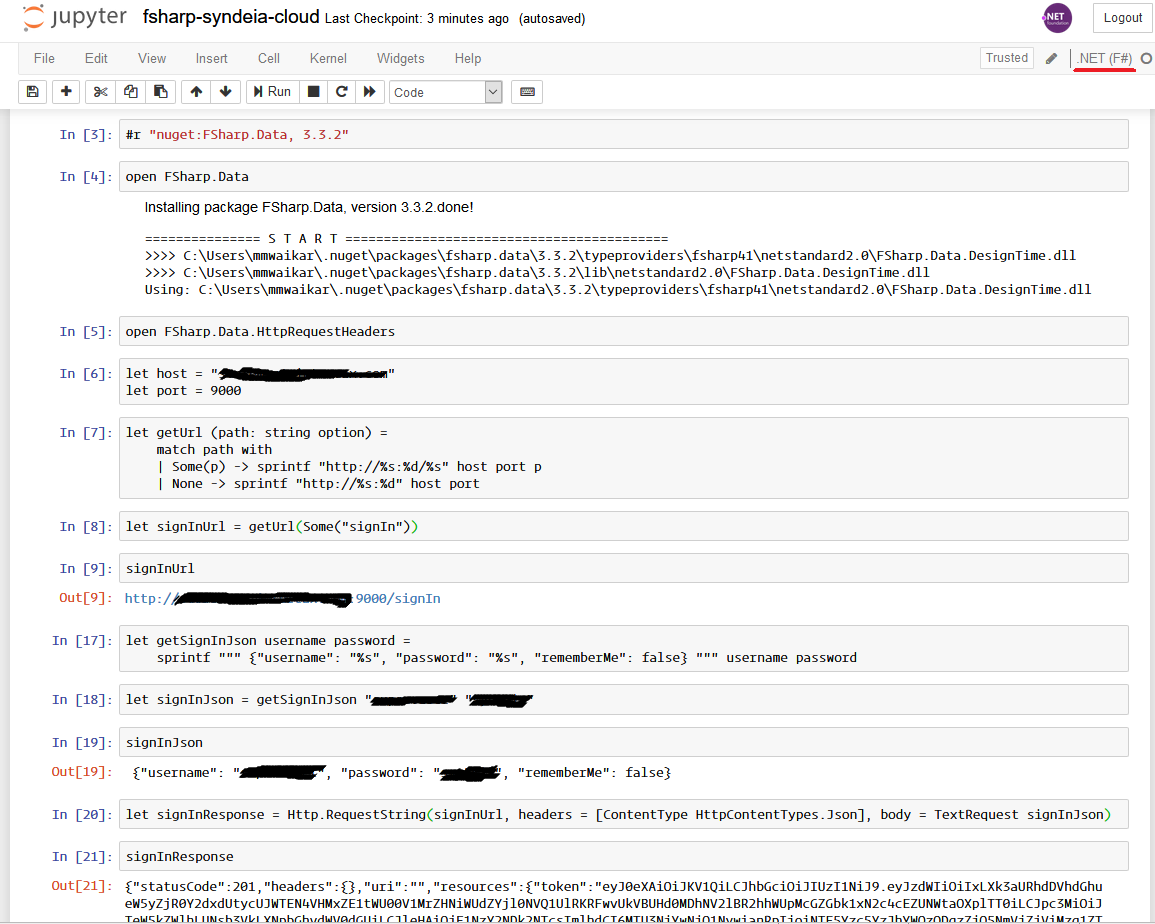Run the selected cell
This screenshot has height=924, width=1155.
tap(273, 92)
